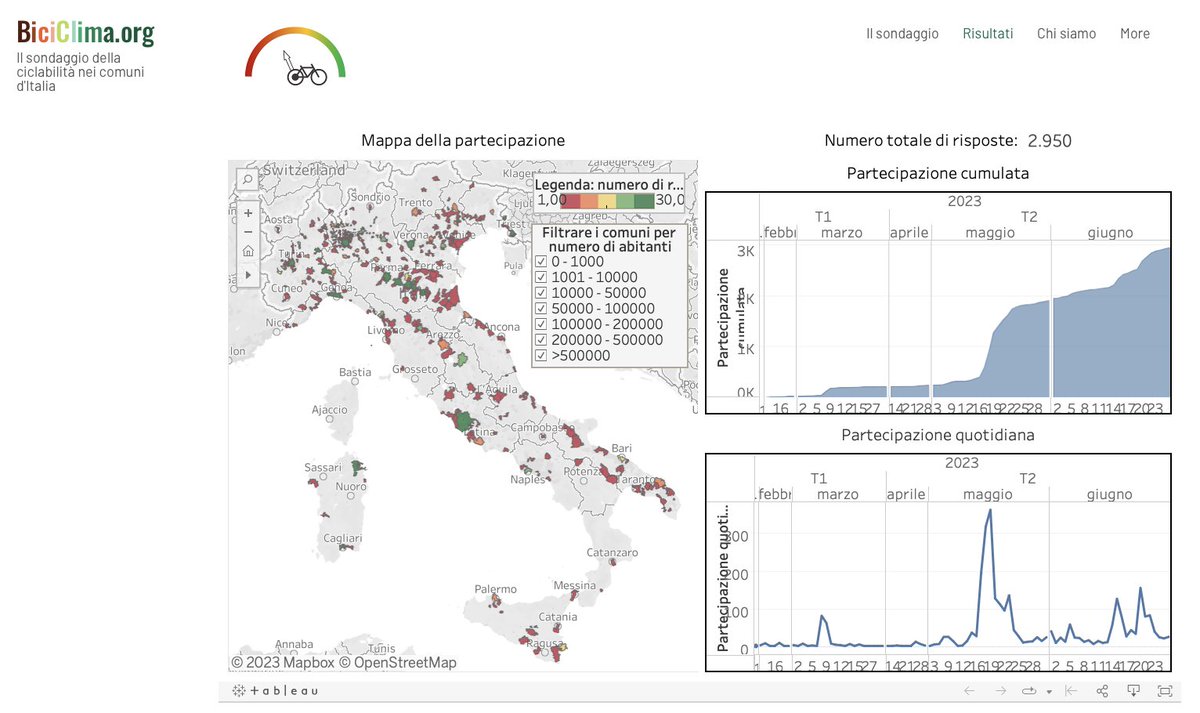
Task: Open the Risultati menu item
Action: pyautogui.click(x=988, y=33)
